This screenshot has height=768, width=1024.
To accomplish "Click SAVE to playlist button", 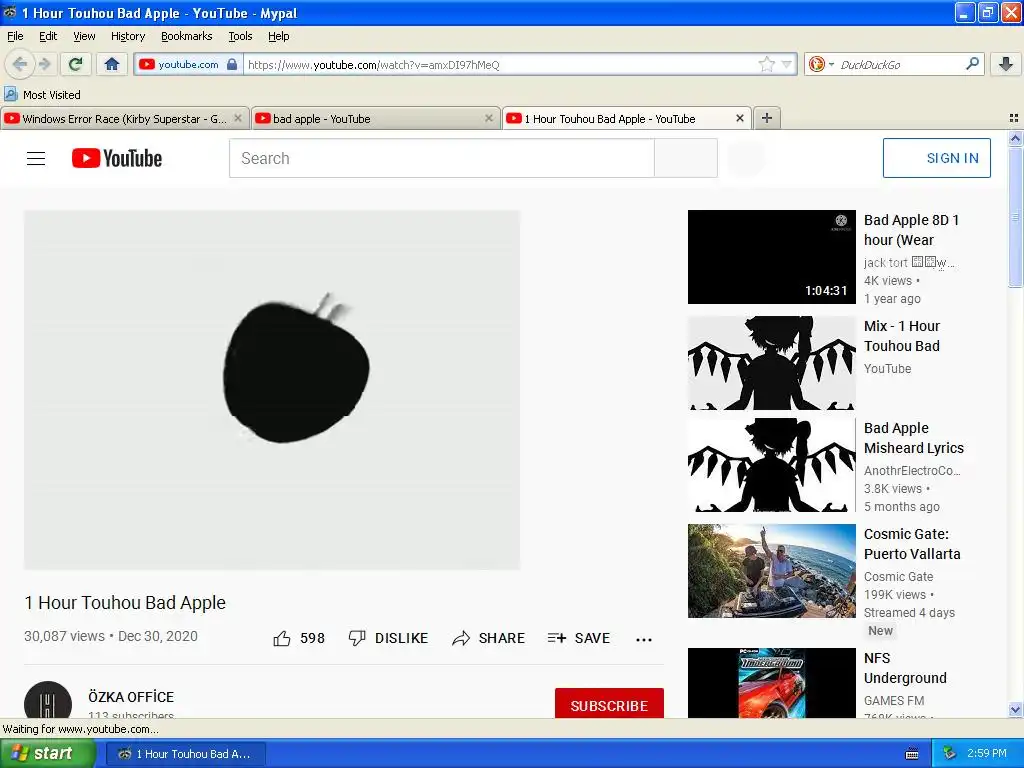I will pyautogui.click(x=579, y=638).
